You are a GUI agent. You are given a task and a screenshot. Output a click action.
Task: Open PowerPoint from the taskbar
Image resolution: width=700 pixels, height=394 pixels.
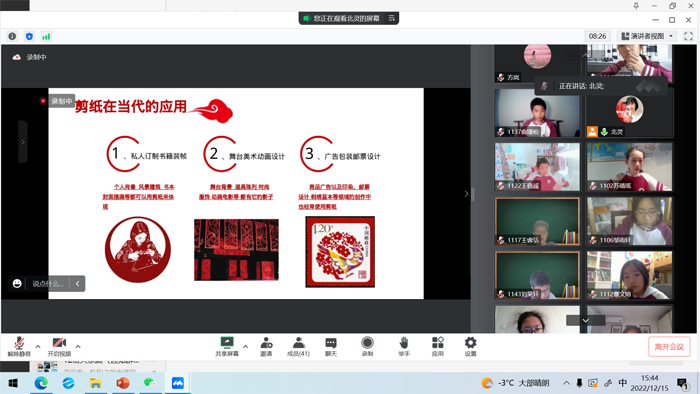coord(123,383)
